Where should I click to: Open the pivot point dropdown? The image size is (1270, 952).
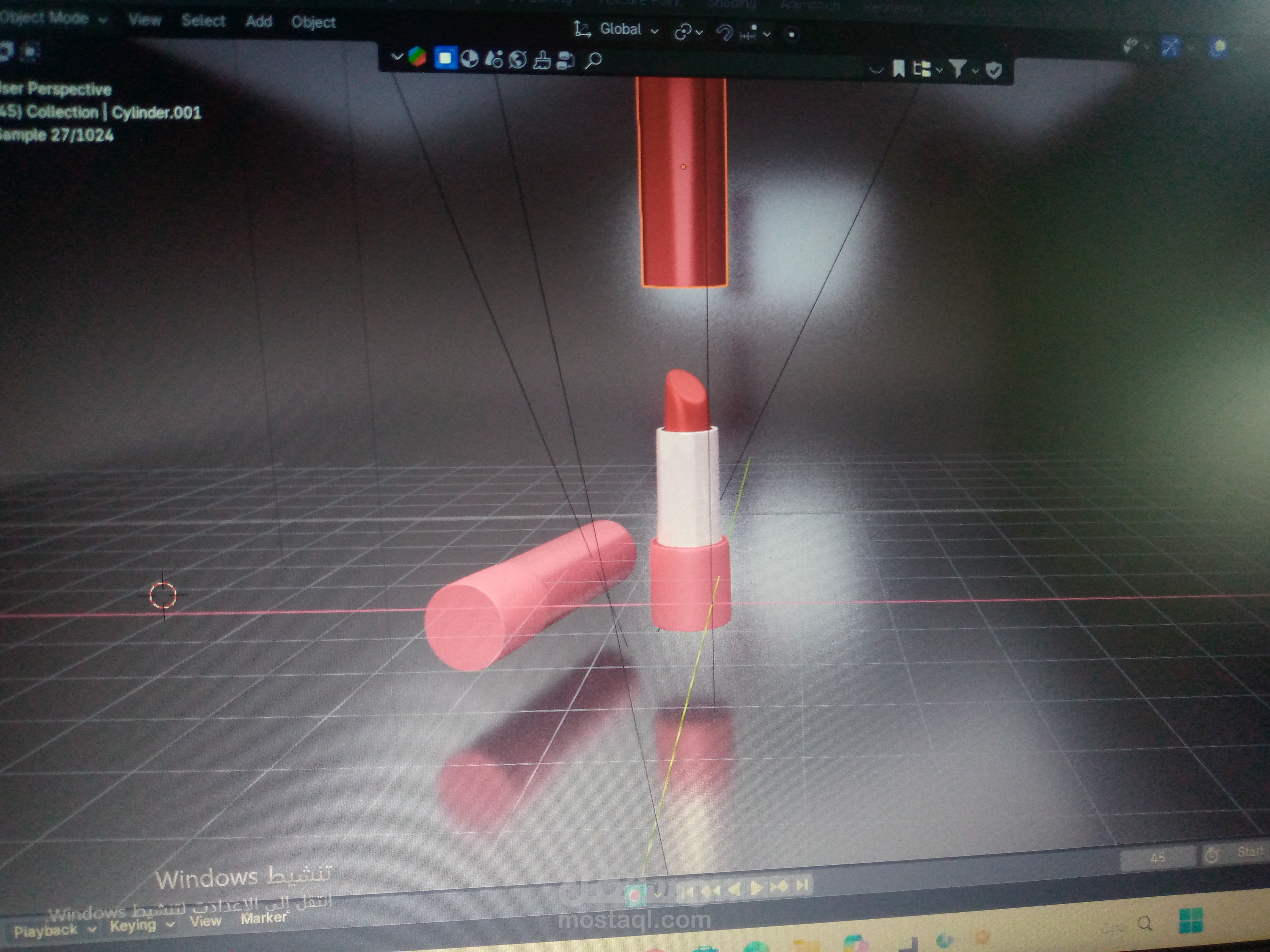click(688, 32)
